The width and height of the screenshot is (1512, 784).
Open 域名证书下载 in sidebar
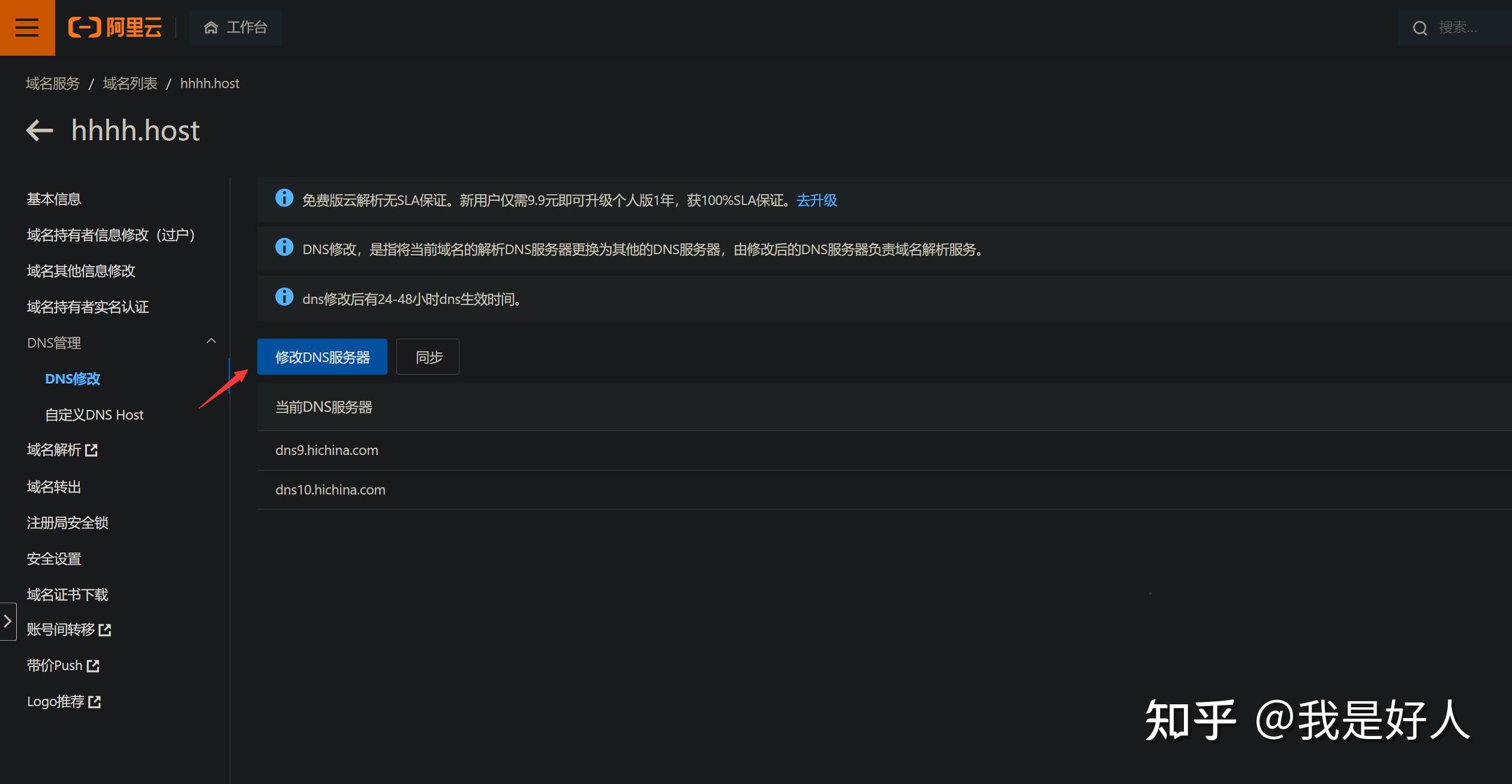[x=67, y=595]
